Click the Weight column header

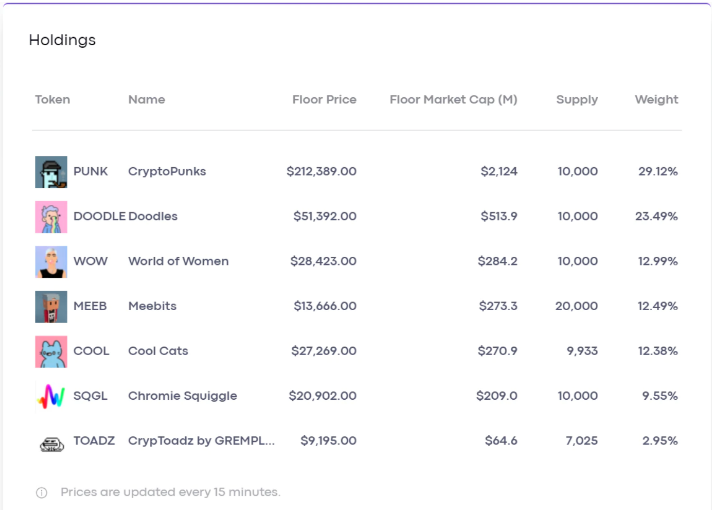(x=656, y=100)
